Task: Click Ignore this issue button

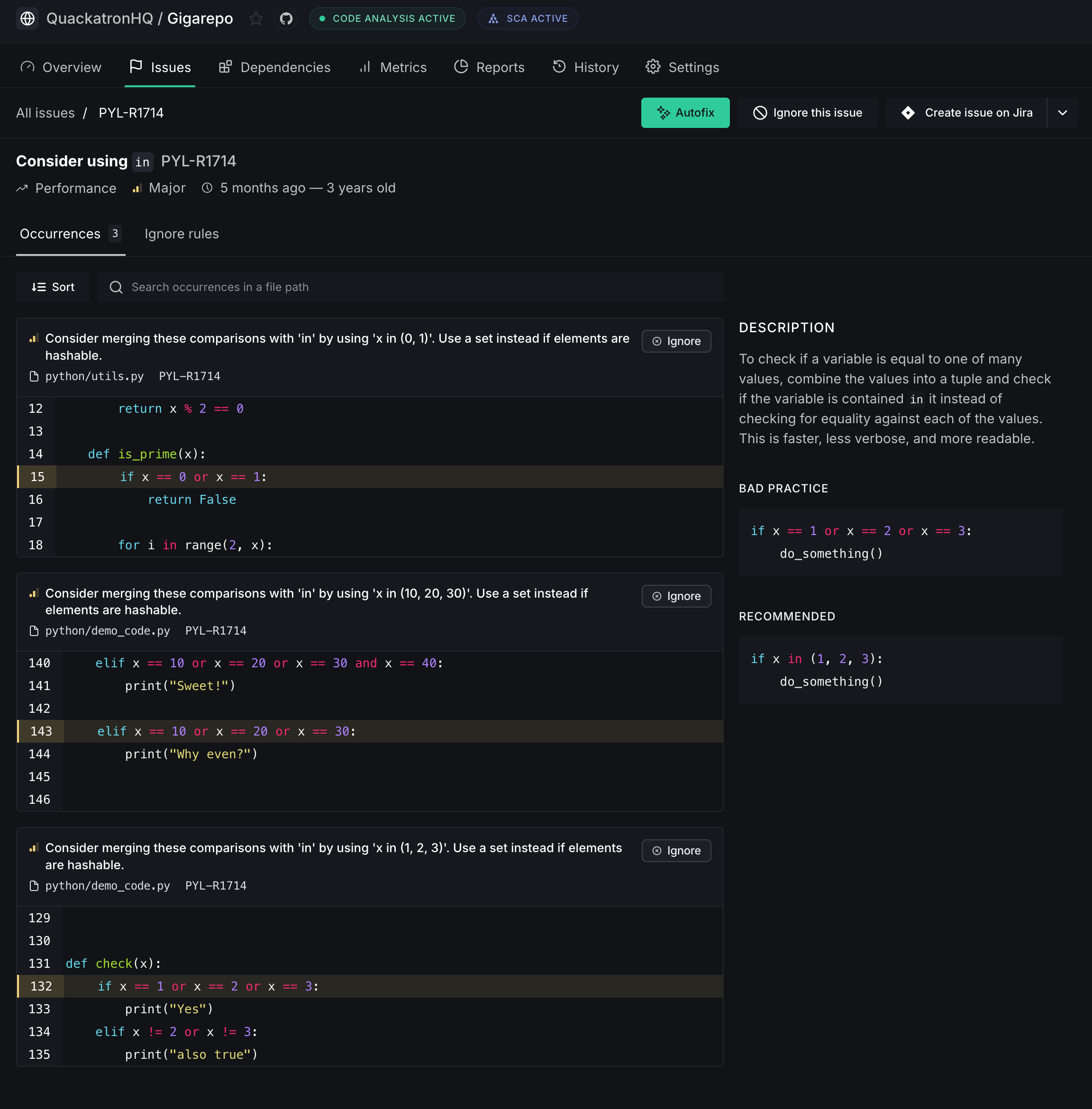Action: tap(807, 113)
